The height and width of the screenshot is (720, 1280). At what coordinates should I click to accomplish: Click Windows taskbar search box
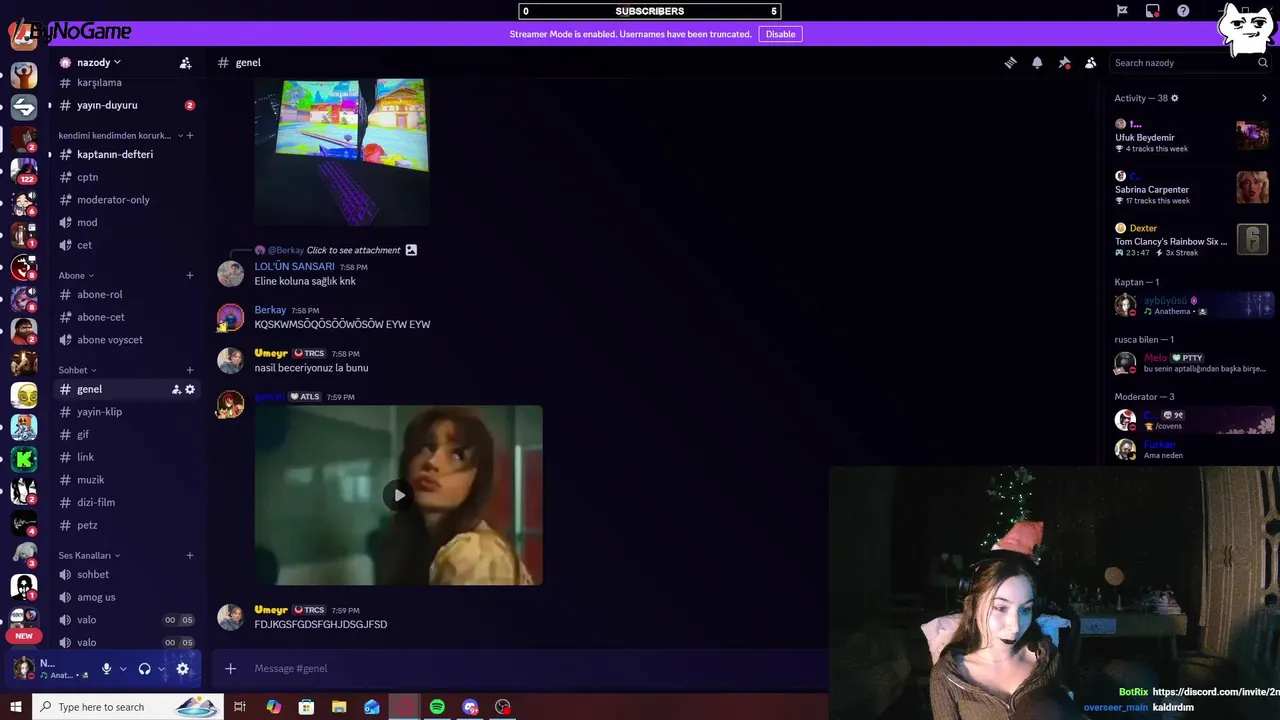128,707
